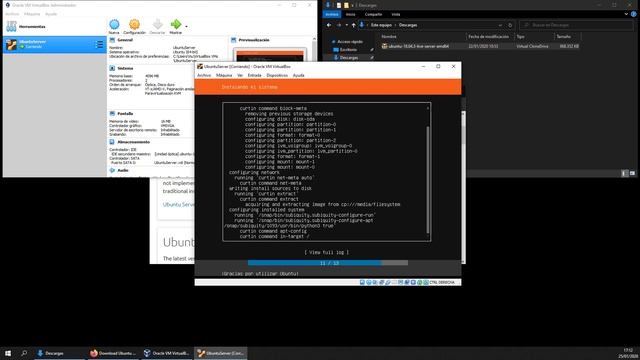
Task: Open Windows Start button
Action: tap(8, 353)
